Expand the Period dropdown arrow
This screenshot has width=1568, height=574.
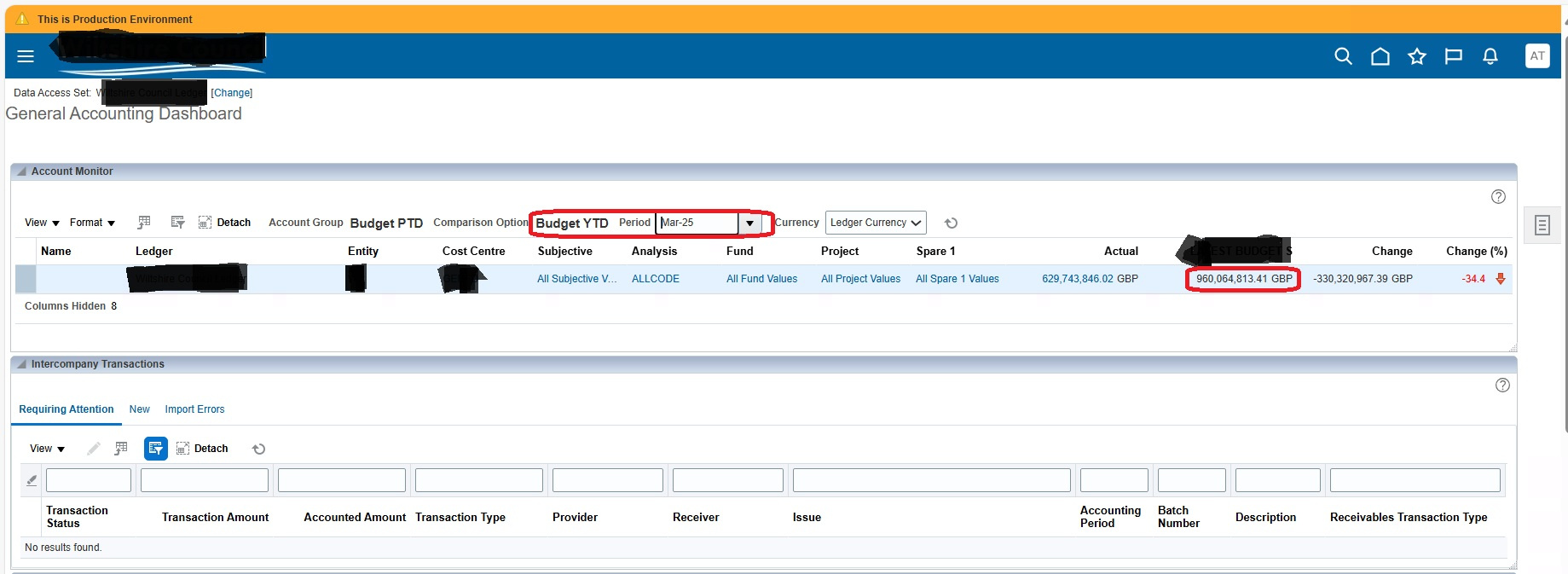click(749, 223)
